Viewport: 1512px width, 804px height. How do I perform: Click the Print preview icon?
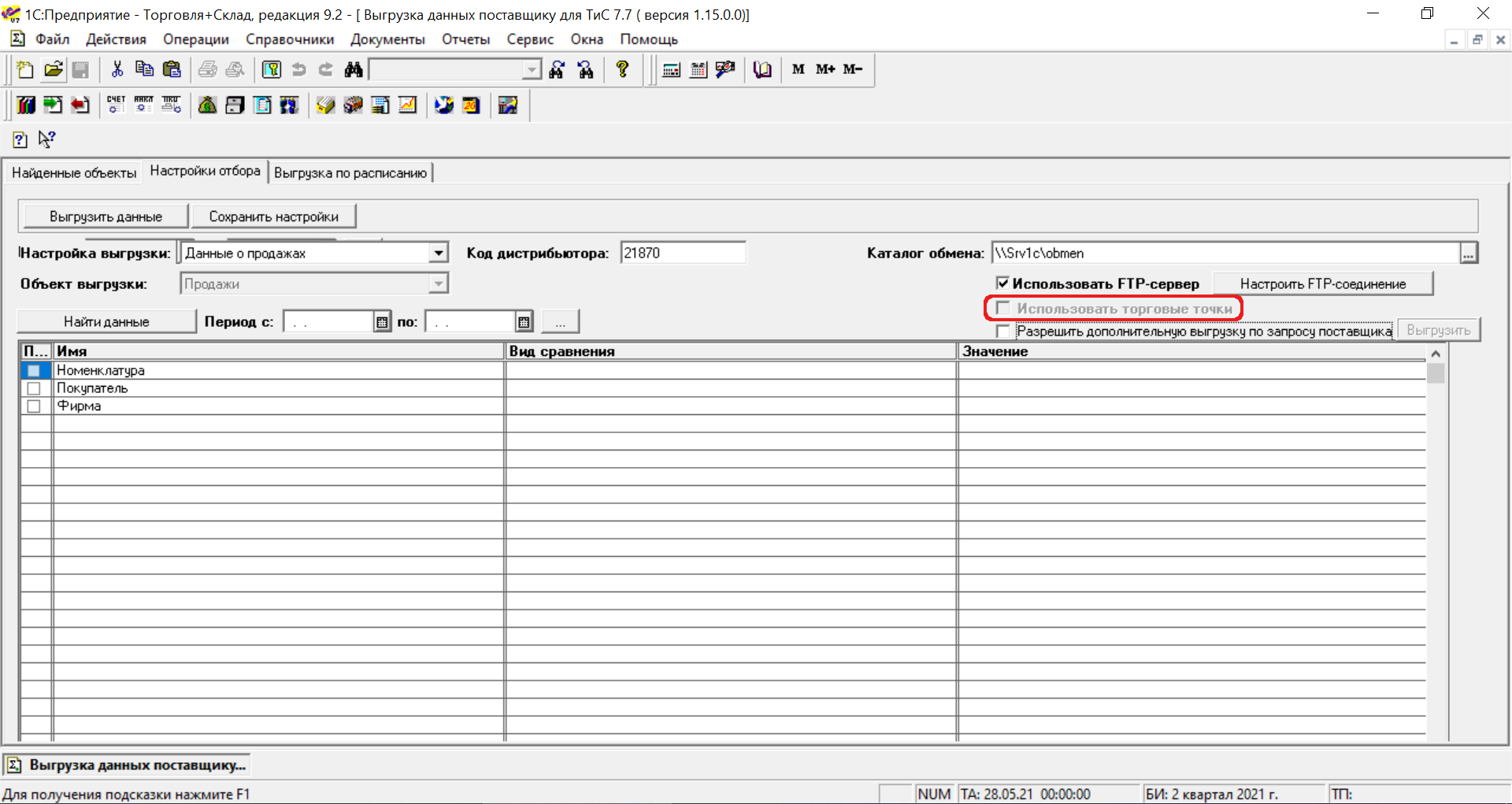pyautogui.click(x=235, y=69)
